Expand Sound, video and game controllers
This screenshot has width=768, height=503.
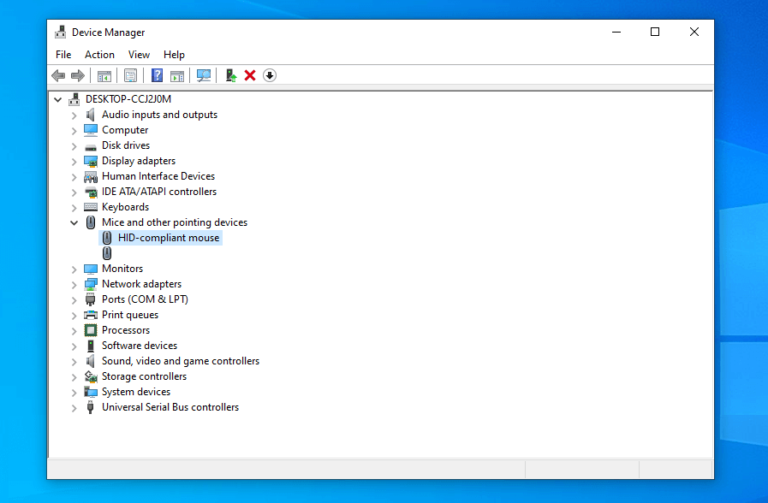(74, 361)
